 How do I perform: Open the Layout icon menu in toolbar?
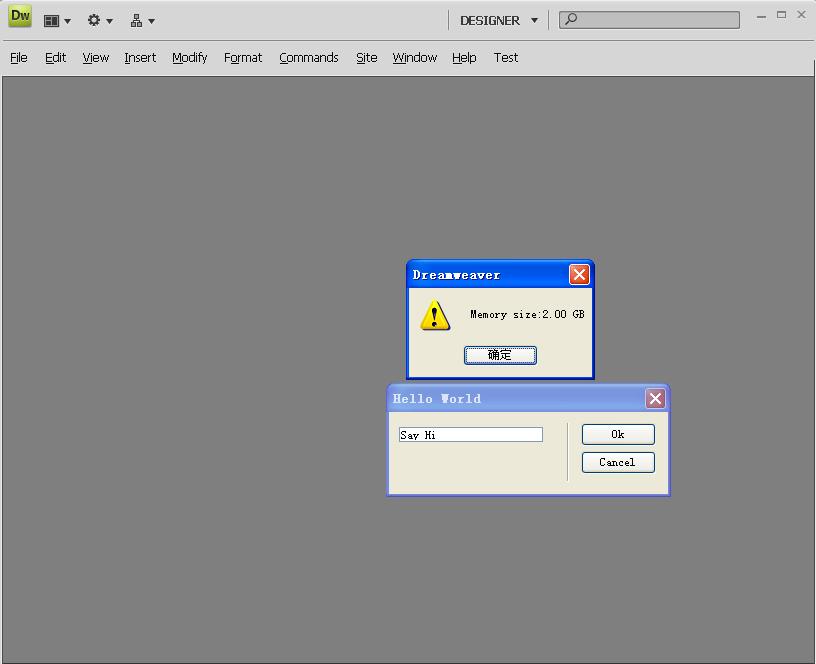click(52, 21)
